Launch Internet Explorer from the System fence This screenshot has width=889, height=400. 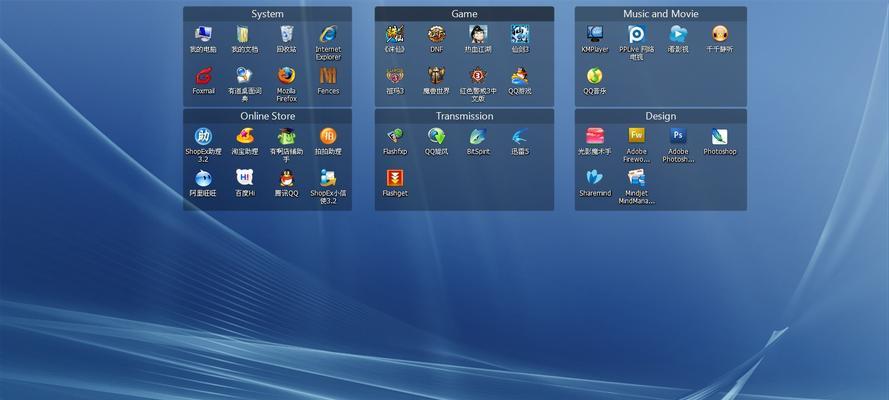point(328,35)
